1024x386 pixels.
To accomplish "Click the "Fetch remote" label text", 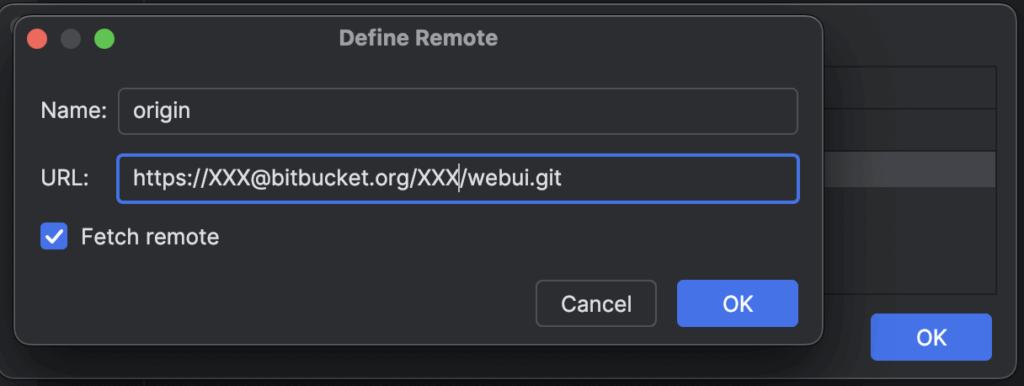I will tap(150, 236).
